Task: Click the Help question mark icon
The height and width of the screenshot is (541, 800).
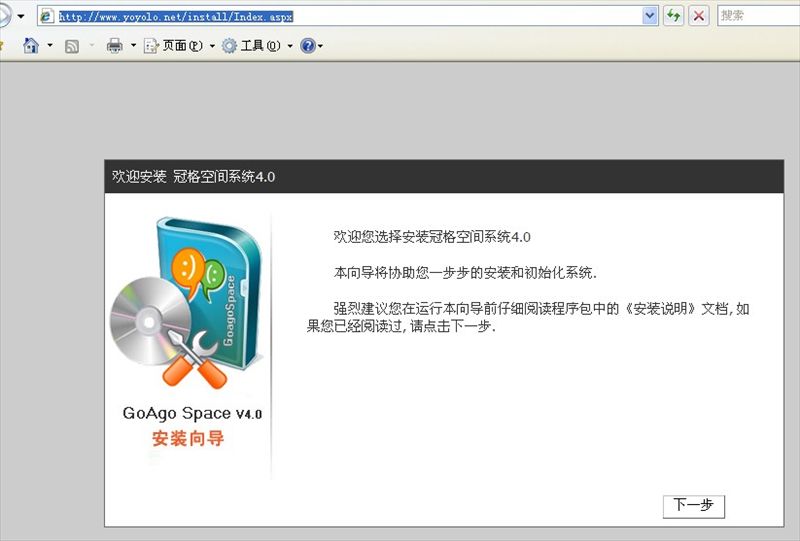Action: (x=308, y=46)
